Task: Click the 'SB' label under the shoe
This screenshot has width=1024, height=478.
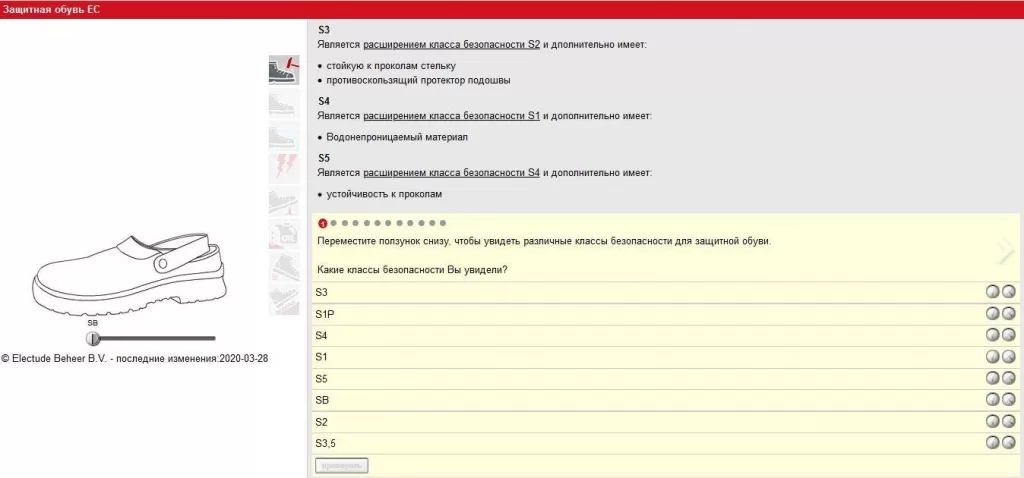Action: [92, 323]
